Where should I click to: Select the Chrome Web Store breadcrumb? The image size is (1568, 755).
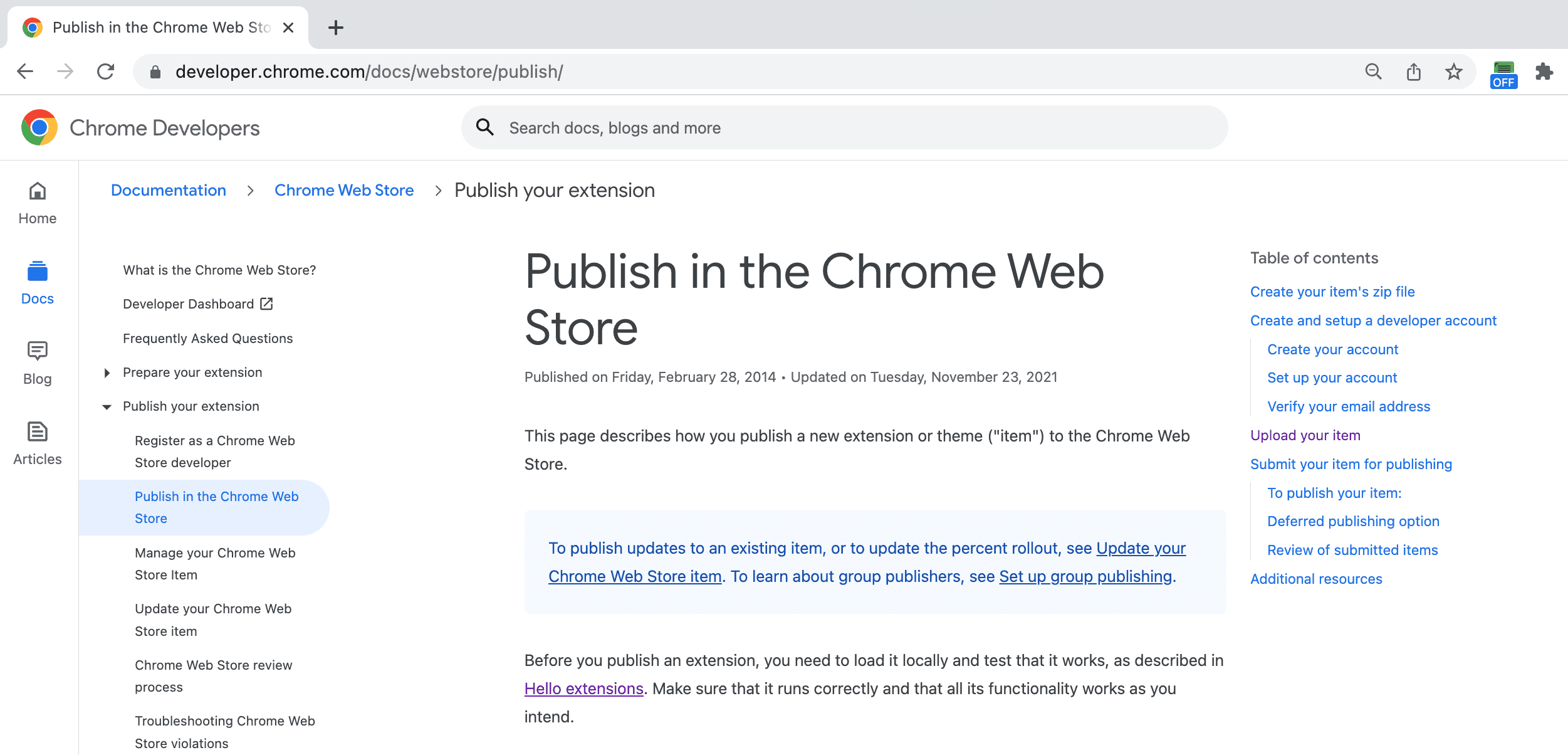[x=344, y=190]
